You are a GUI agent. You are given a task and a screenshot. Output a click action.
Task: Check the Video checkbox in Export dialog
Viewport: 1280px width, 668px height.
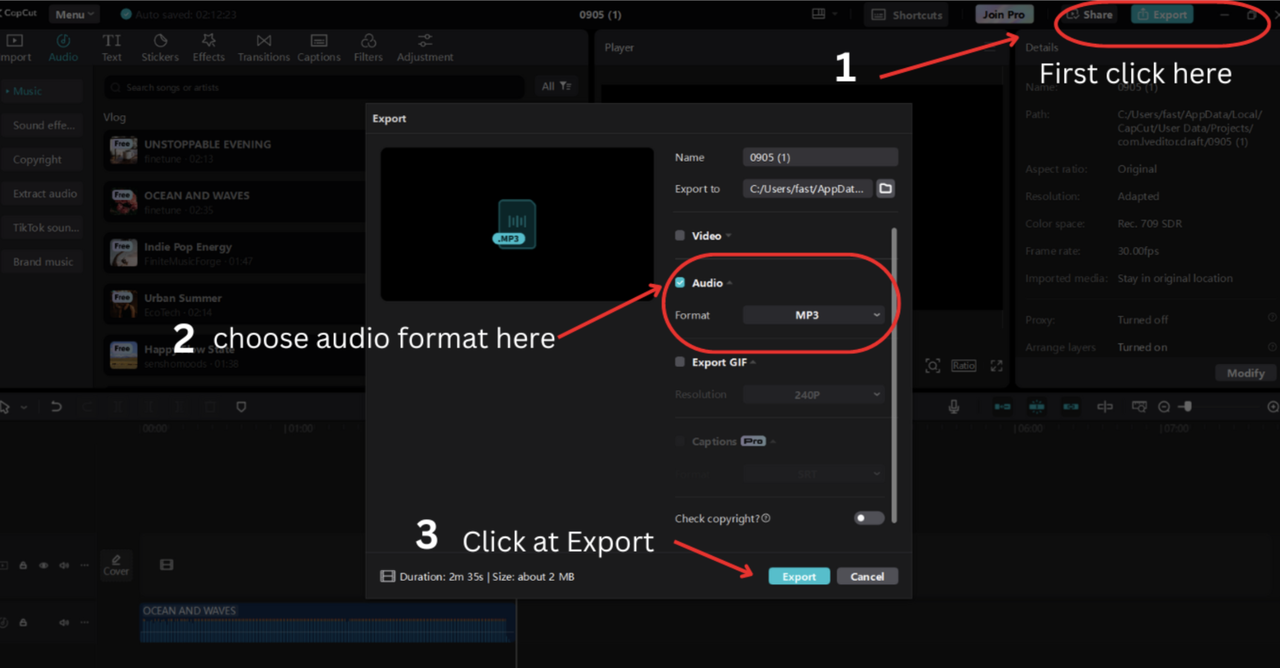coord(680,236)
